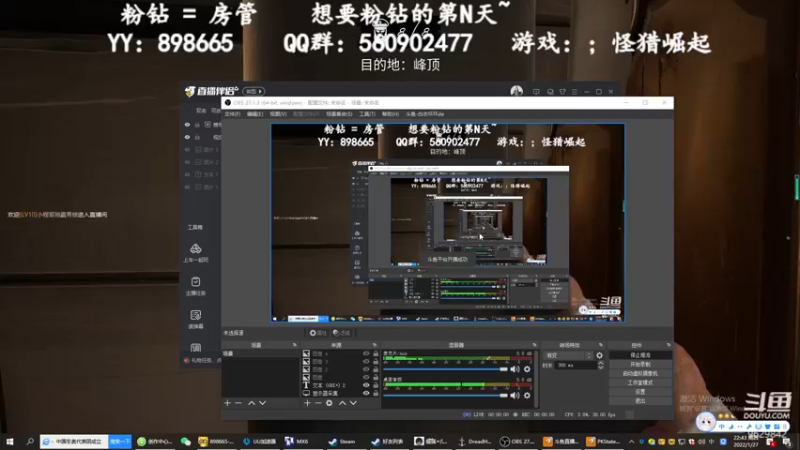Move source down with arrow icon
The image size is (800, 450).
click(x=353, y=403)
